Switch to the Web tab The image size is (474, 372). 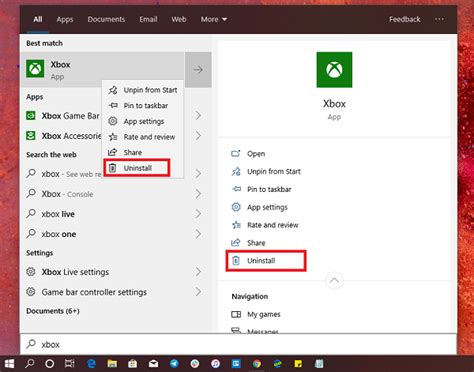179,19
